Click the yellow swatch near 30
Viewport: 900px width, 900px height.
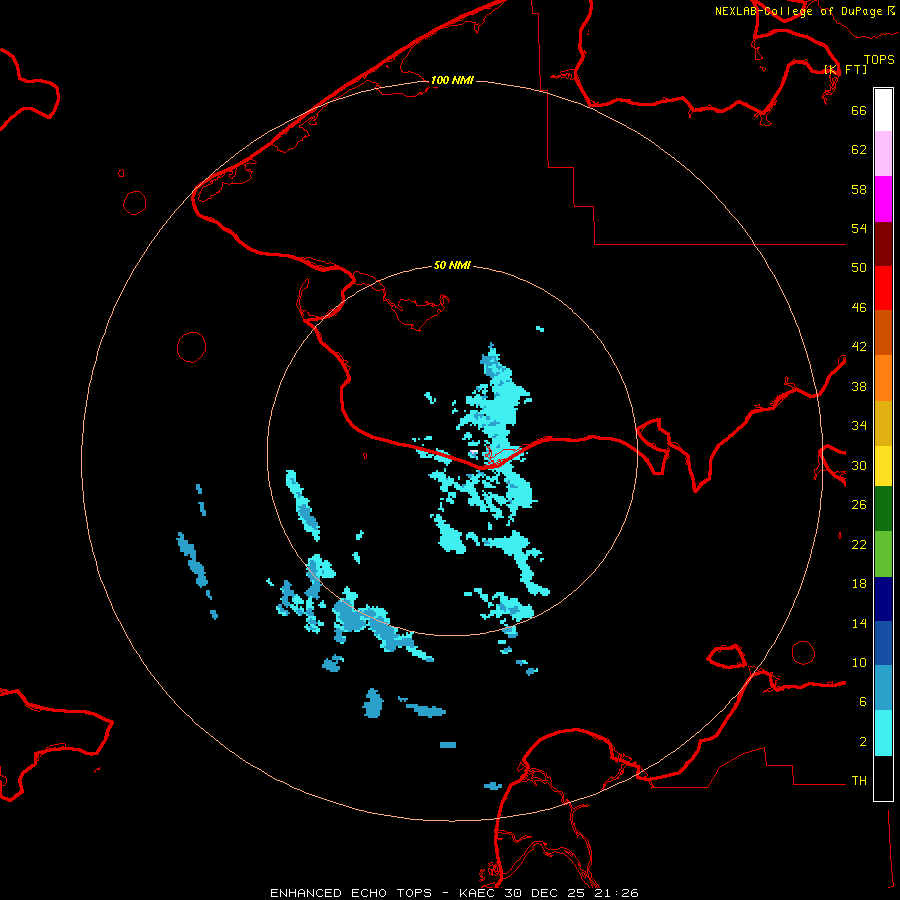[883, 465]
